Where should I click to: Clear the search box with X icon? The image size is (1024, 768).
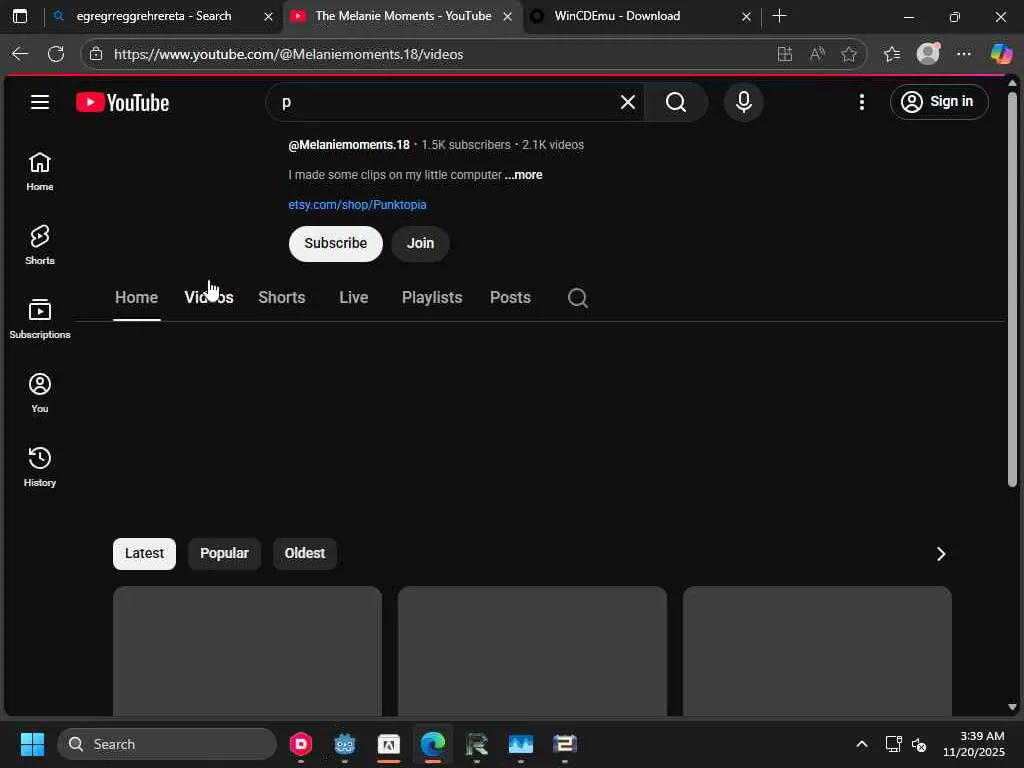coord(628,102)
